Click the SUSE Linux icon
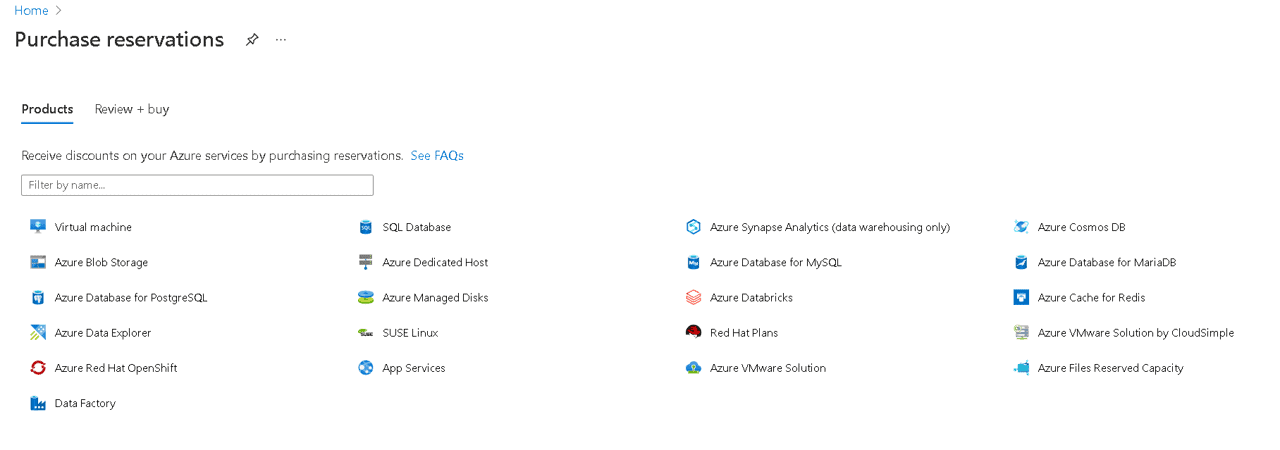 tap(366, 332)
